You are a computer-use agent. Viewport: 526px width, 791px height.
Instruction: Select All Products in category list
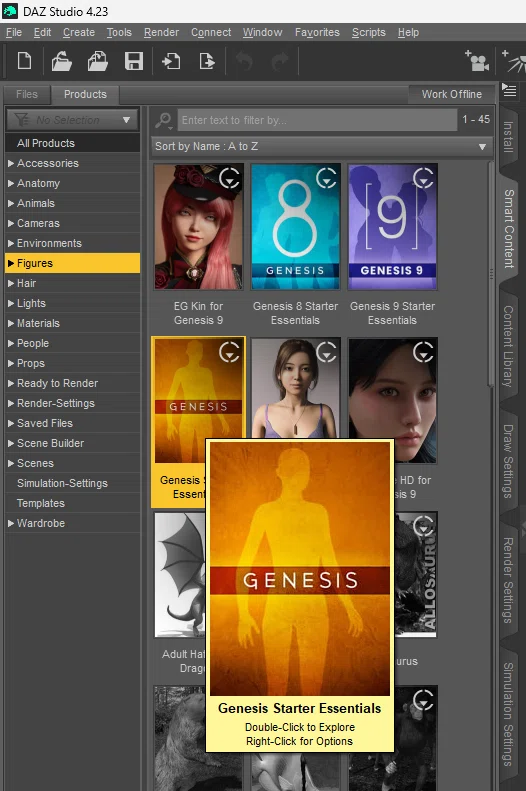click(x=72, y=143)
